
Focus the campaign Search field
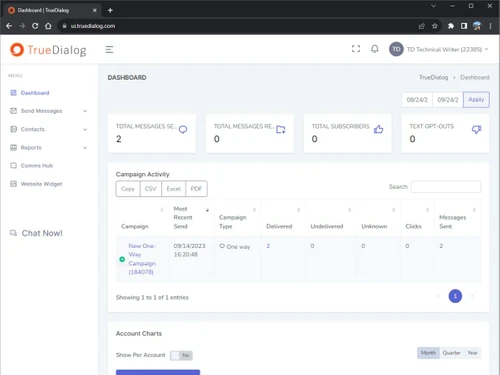point(446,187)
